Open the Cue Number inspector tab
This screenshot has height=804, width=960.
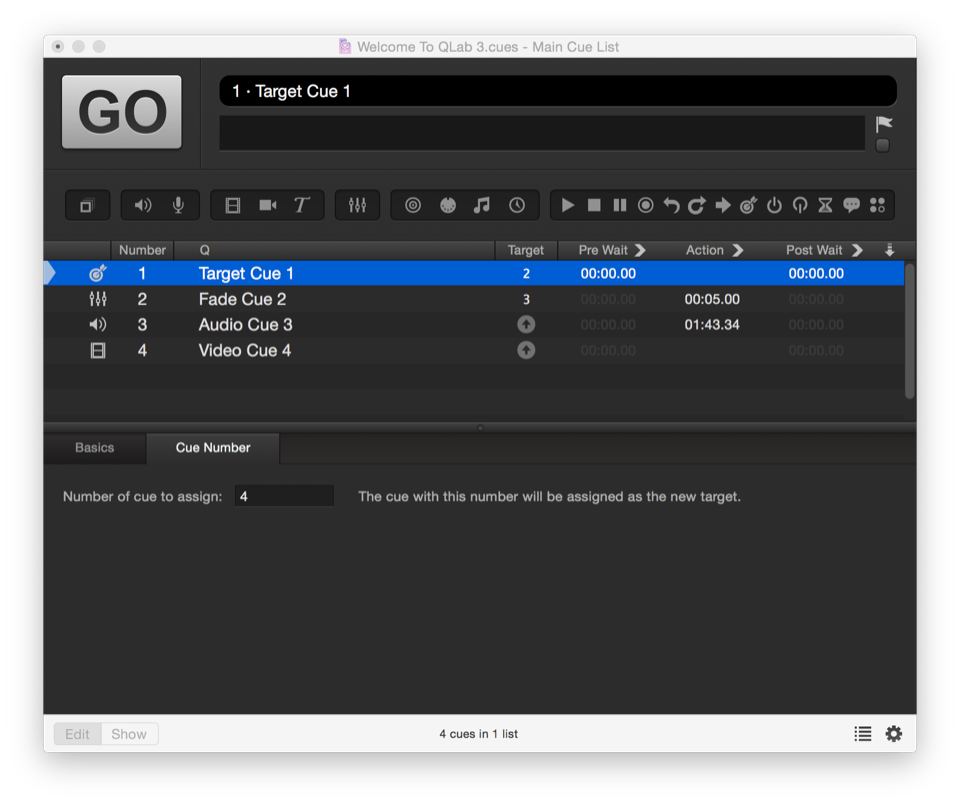click(213, 448)
